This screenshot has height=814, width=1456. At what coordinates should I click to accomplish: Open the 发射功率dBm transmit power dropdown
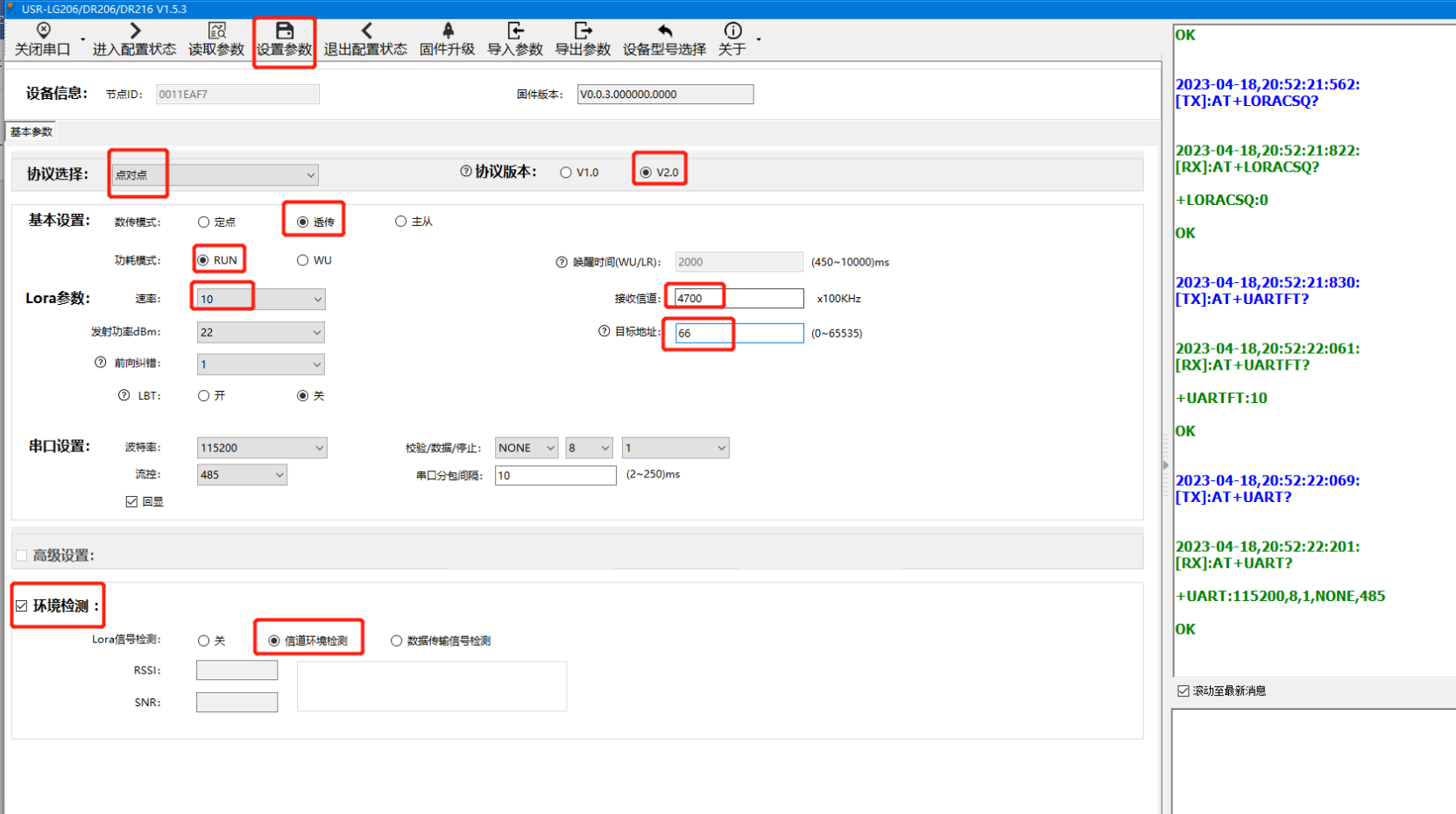pyautogui.click(x=260, y=332)
